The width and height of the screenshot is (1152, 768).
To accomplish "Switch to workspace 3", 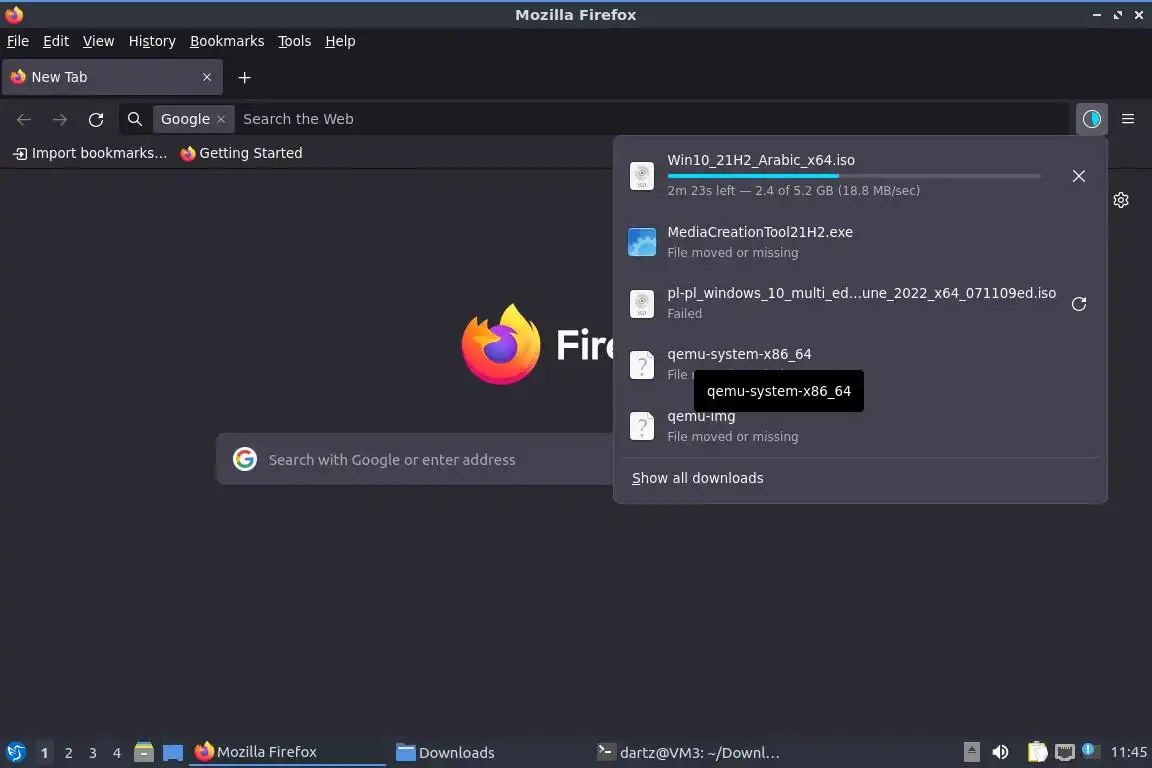I will [93, 753].
